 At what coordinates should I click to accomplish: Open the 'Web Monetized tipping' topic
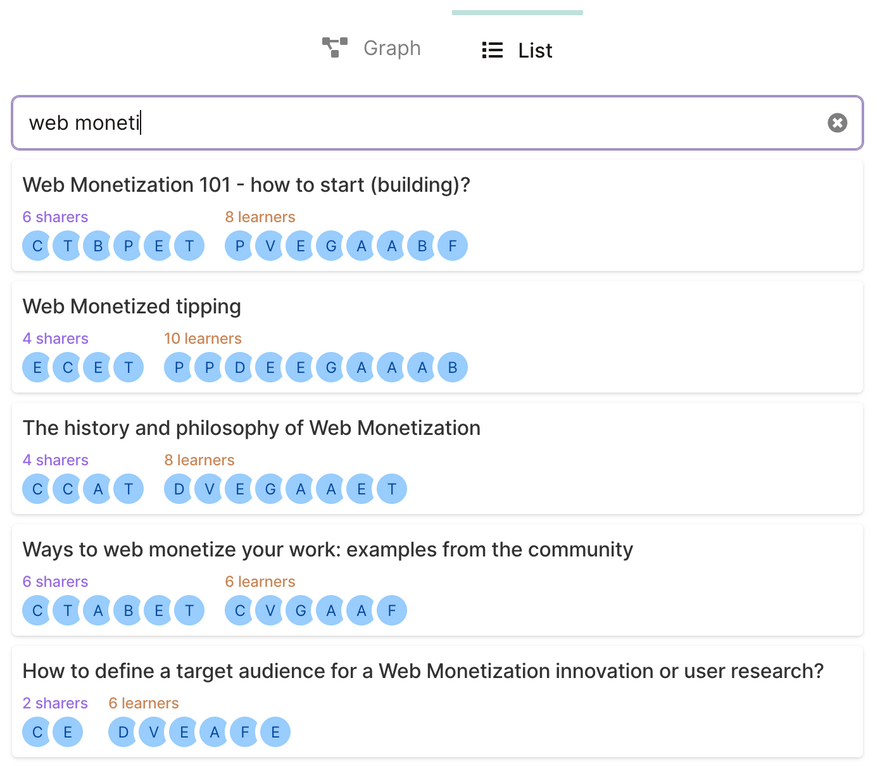132,307
